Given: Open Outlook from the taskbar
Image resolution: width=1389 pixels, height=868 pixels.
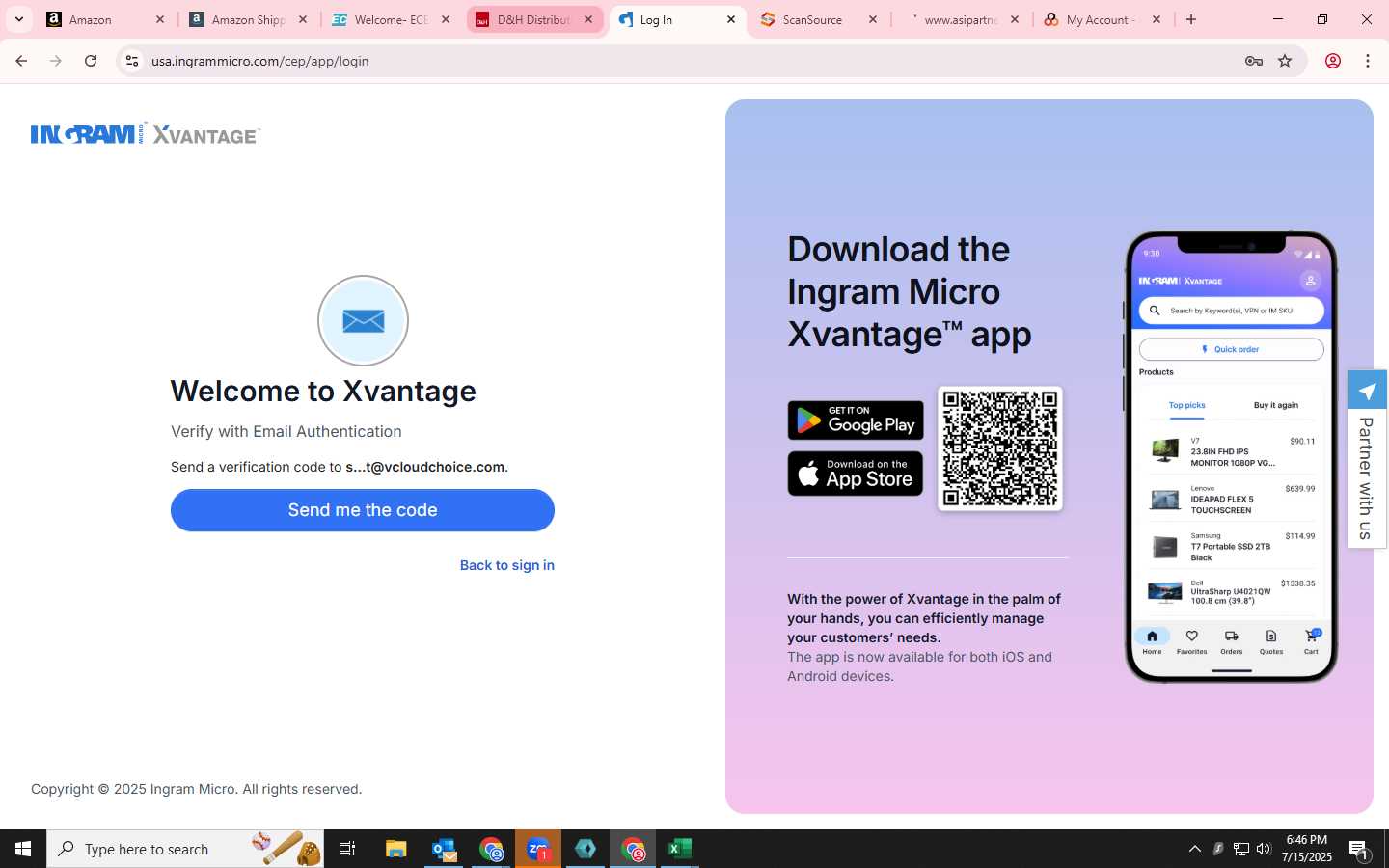Looking at the screenshot, I should tap(444, 849).
